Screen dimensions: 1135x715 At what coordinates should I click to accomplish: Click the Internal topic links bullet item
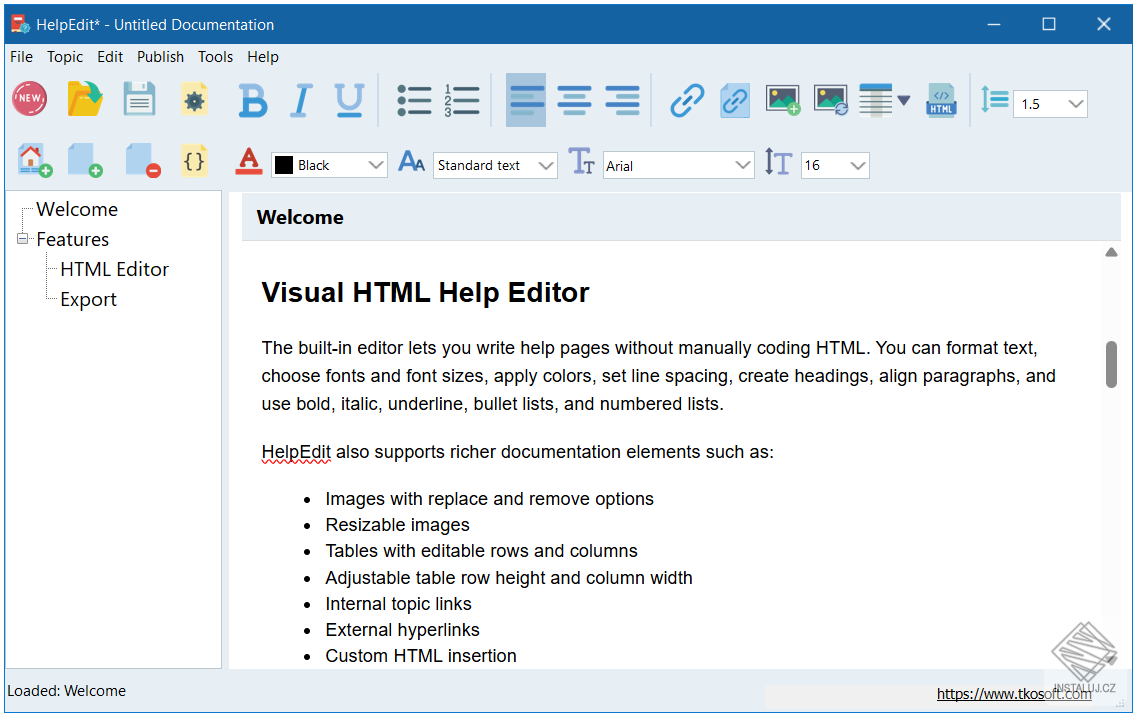[398, 604]
